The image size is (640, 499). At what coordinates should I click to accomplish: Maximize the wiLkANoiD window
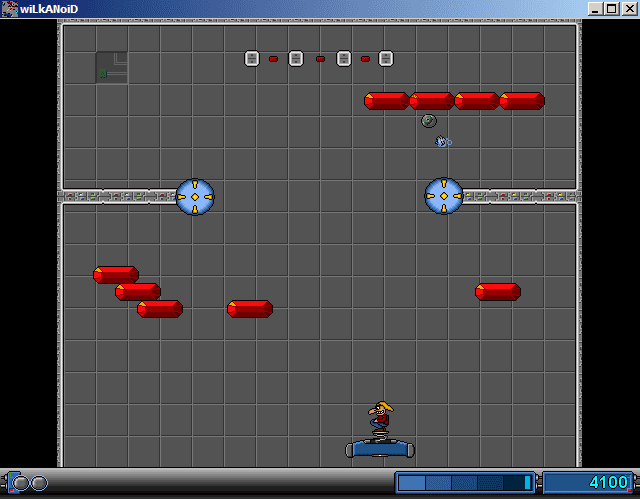(611, 9)
